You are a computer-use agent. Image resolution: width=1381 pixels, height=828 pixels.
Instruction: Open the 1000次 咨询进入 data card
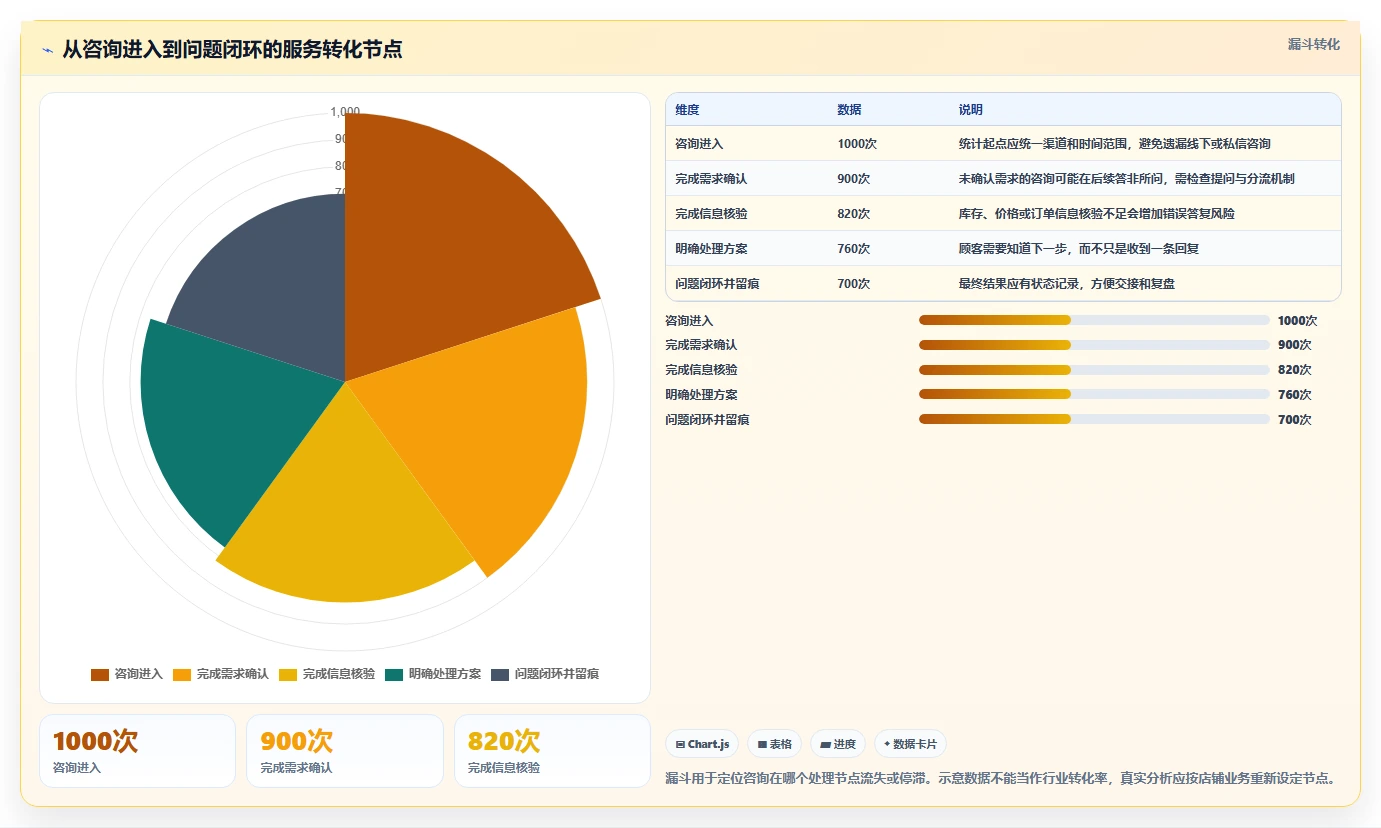pyautogui.click(x=137, y=751)
